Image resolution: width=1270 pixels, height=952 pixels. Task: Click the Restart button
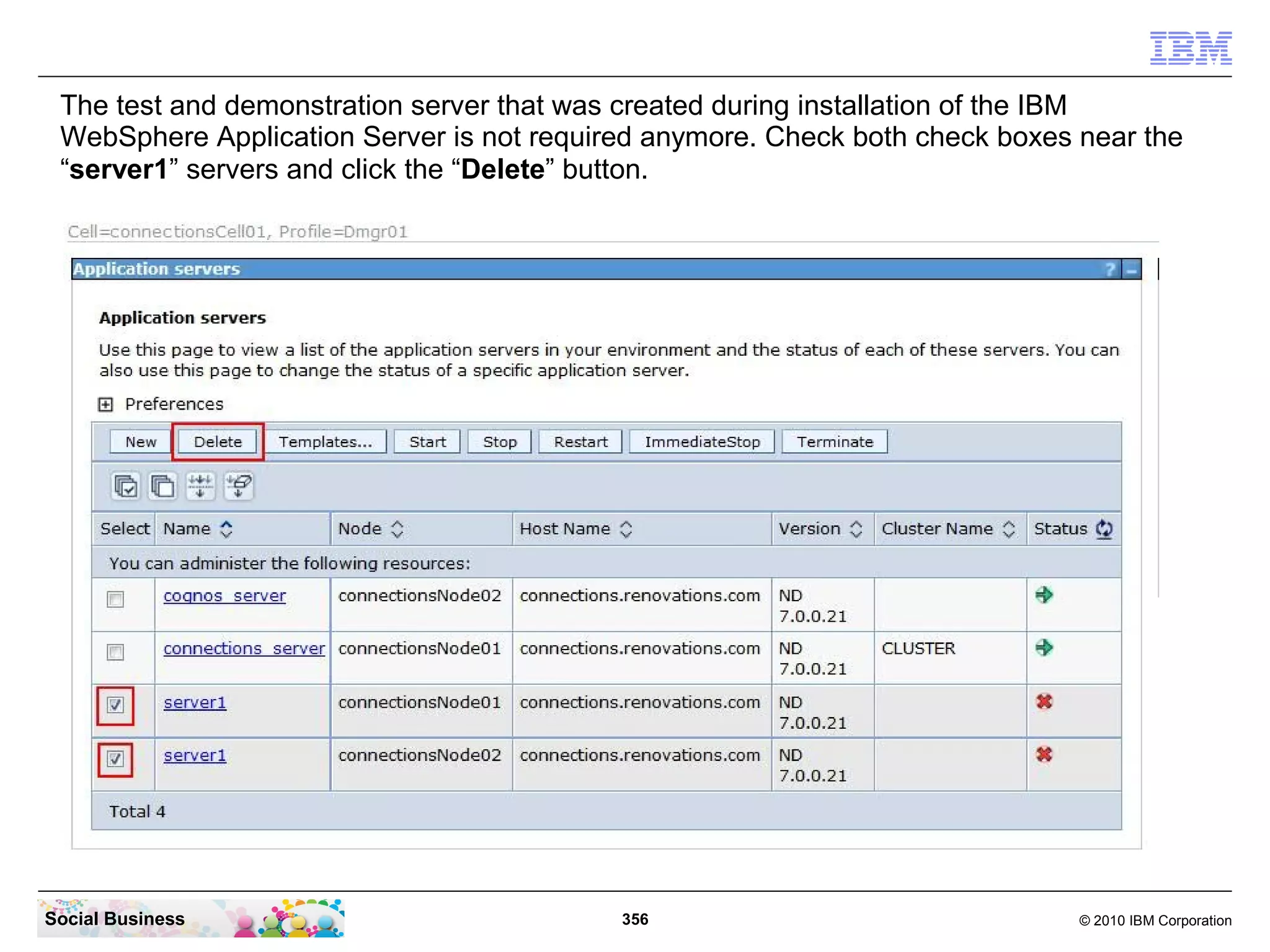click(580, 442)
